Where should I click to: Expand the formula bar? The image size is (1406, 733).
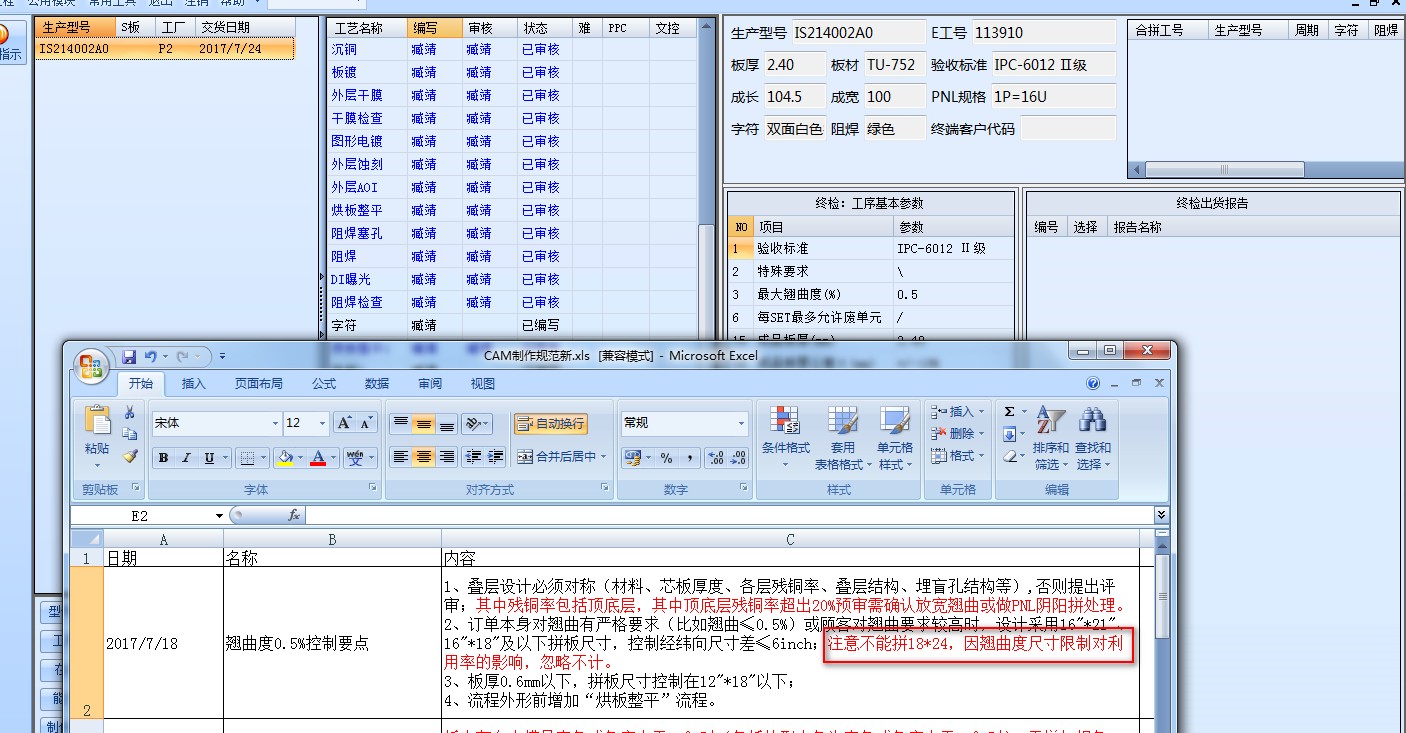pyautogui.click(x=1160, y=515)
